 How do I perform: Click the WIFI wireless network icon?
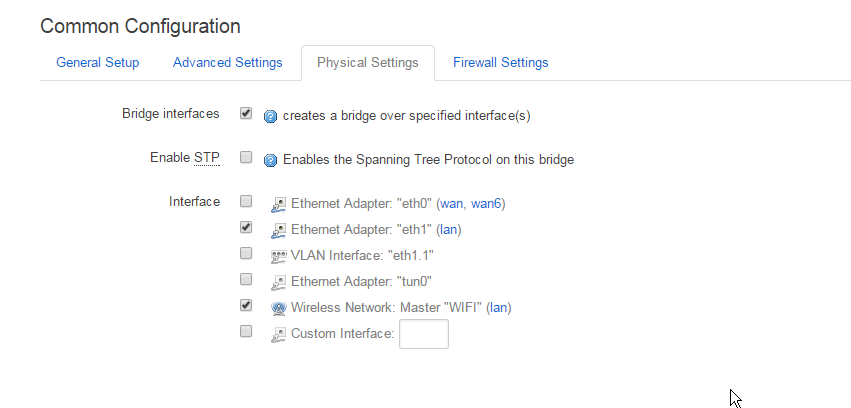coord(279,308)
